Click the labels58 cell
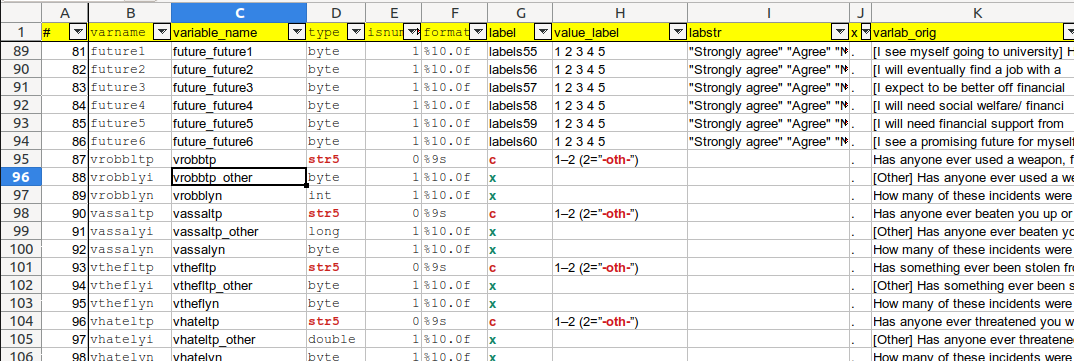 [520, 105]
